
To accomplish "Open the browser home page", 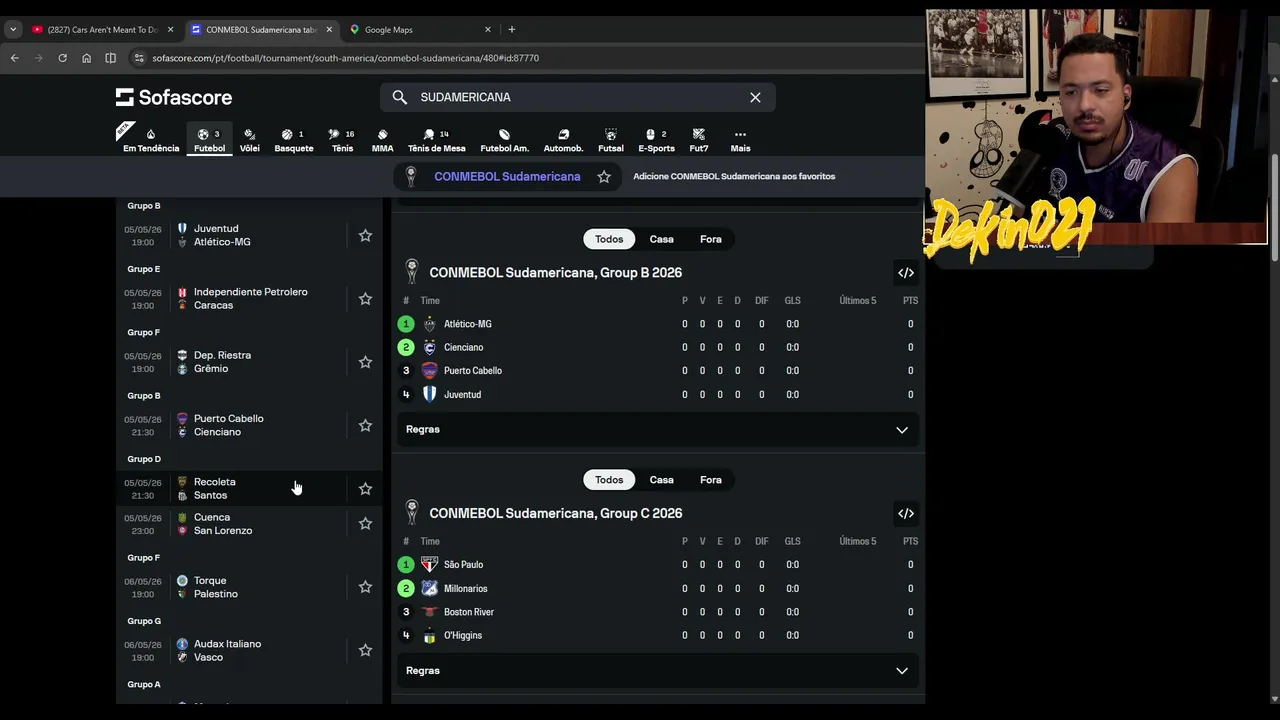I will tap(86, 58).
